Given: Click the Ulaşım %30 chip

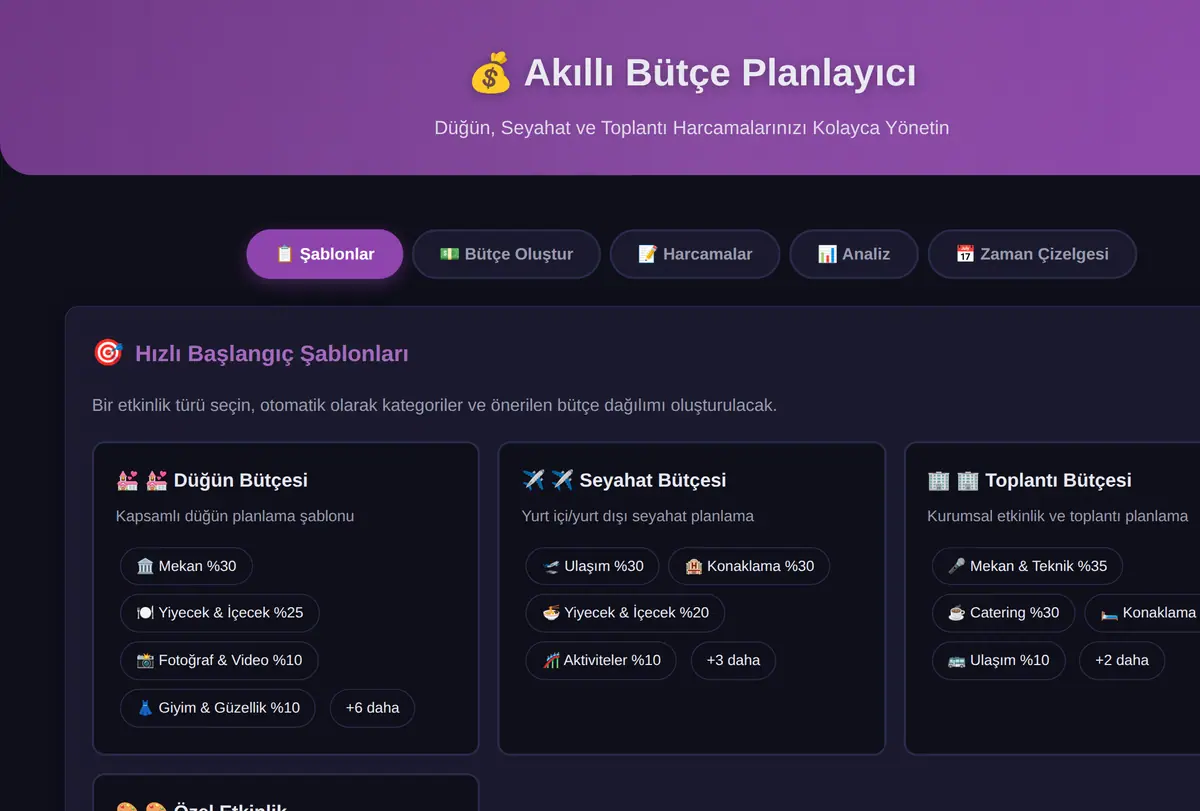Looking at the screenshot, I should point(592,566).
